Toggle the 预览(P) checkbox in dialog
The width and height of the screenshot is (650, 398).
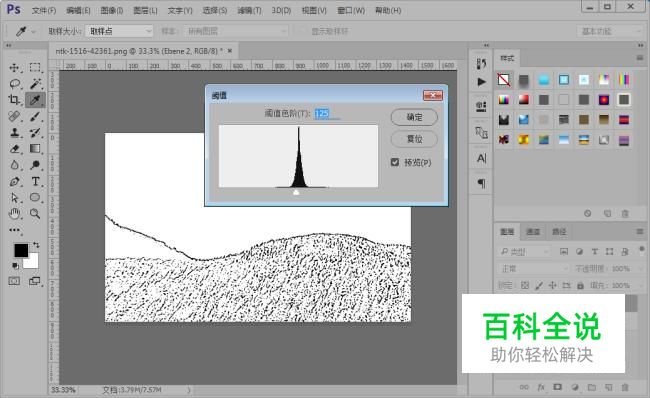coord(395,162)
